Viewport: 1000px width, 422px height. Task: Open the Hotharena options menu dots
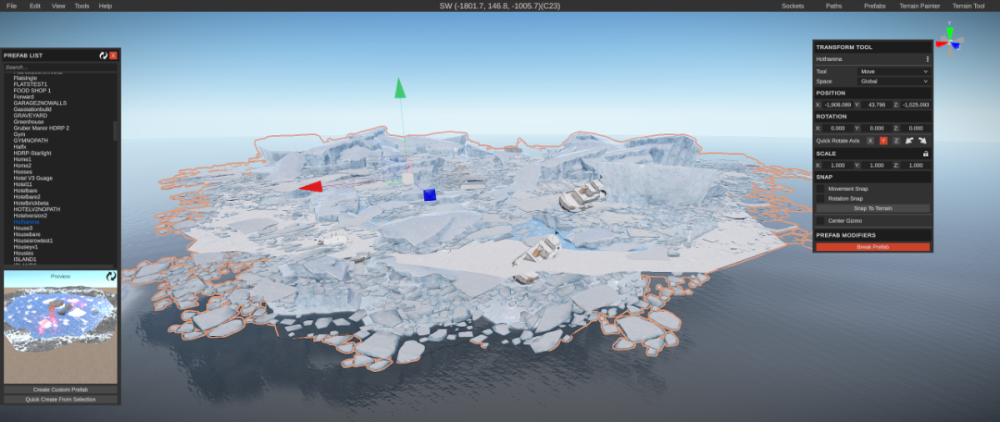[x=926, y=59]
